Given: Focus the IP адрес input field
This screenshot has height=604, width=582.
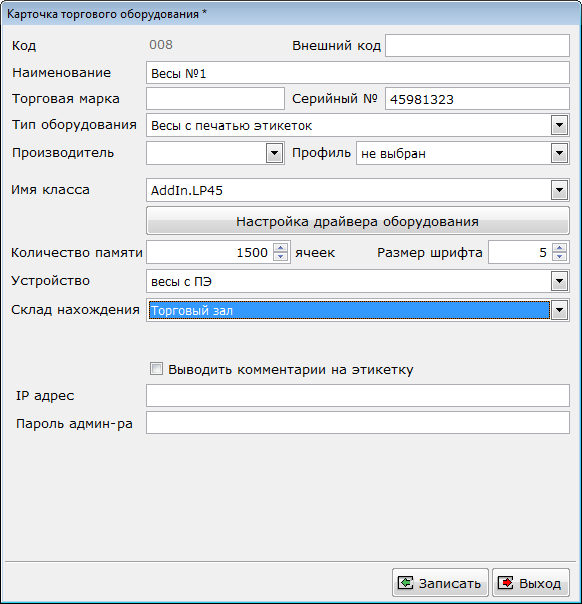Looking at the screenshot, I should pos(357,395).
